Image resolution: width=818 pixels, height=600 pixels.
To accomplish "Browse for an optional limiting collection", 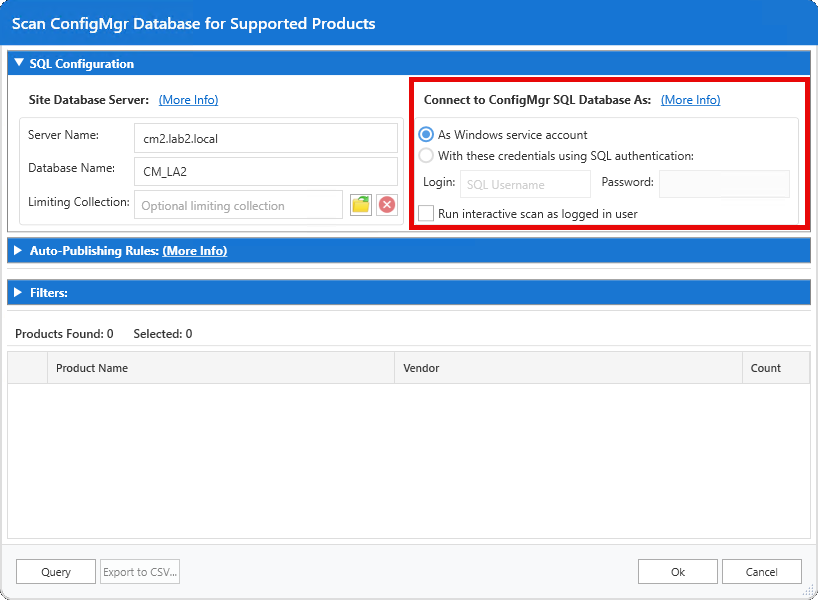I will pos(361,204).
